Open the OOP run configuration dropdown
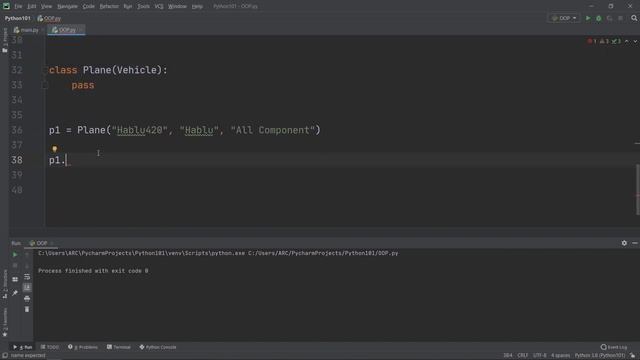The image size is (640, 360). point(564,18)
